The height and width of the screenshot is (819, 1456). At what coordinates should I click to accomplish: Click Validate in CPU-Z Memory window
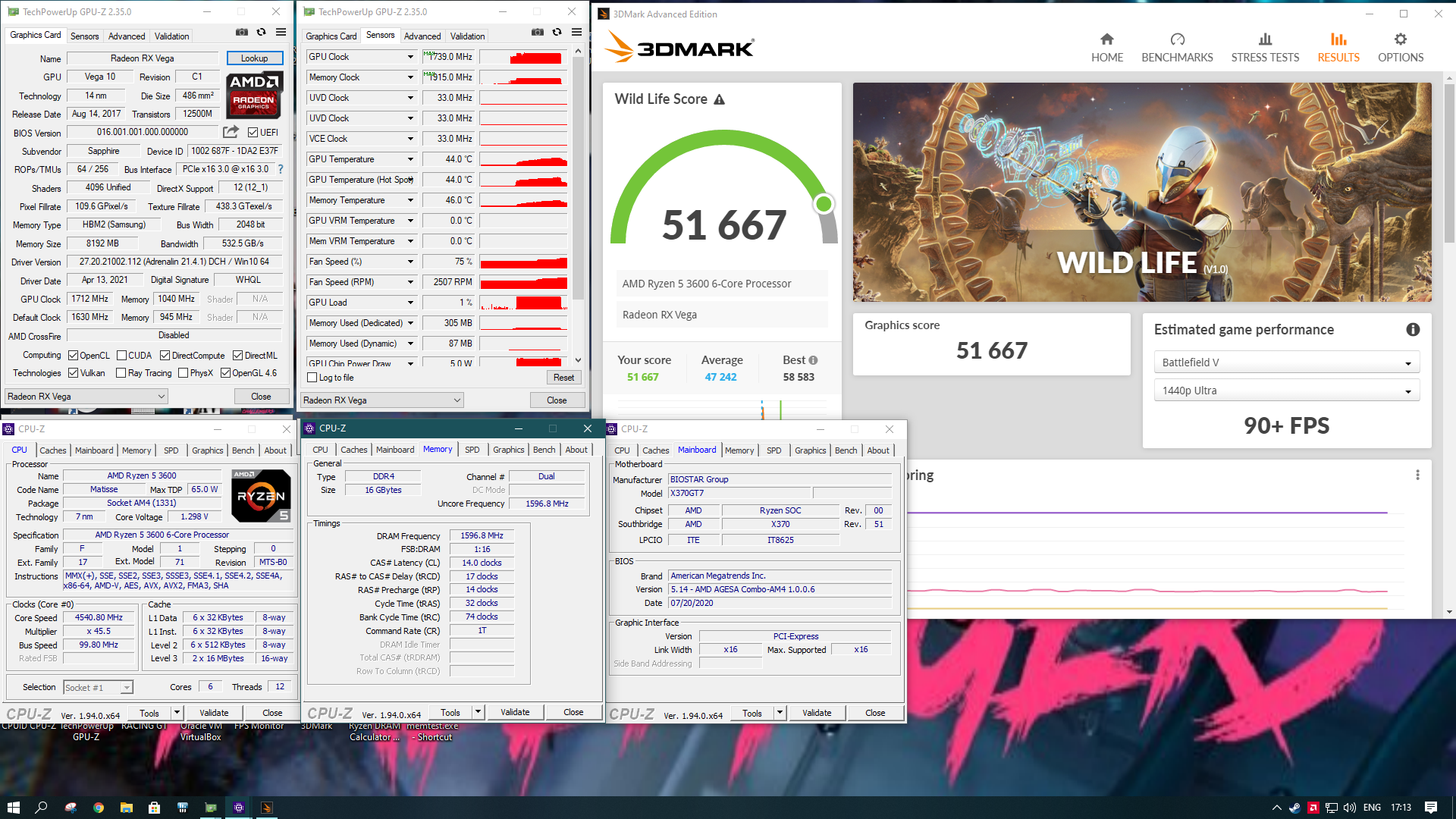515,712
